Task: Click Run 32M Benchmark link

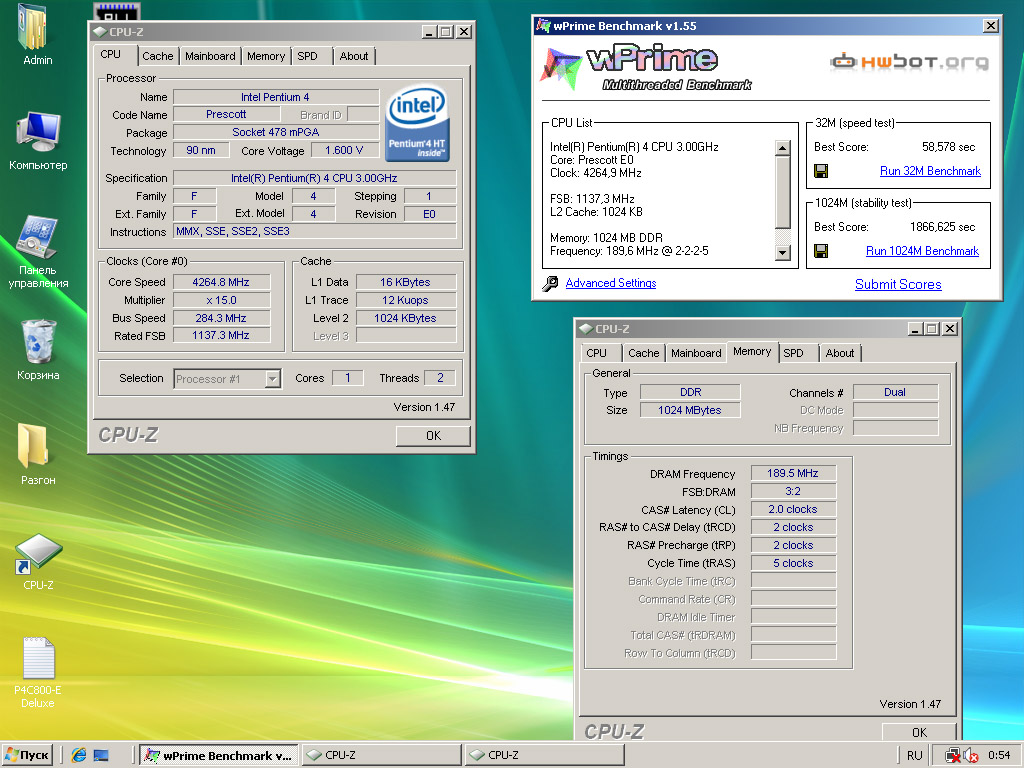Action: (x=930, y=171)
